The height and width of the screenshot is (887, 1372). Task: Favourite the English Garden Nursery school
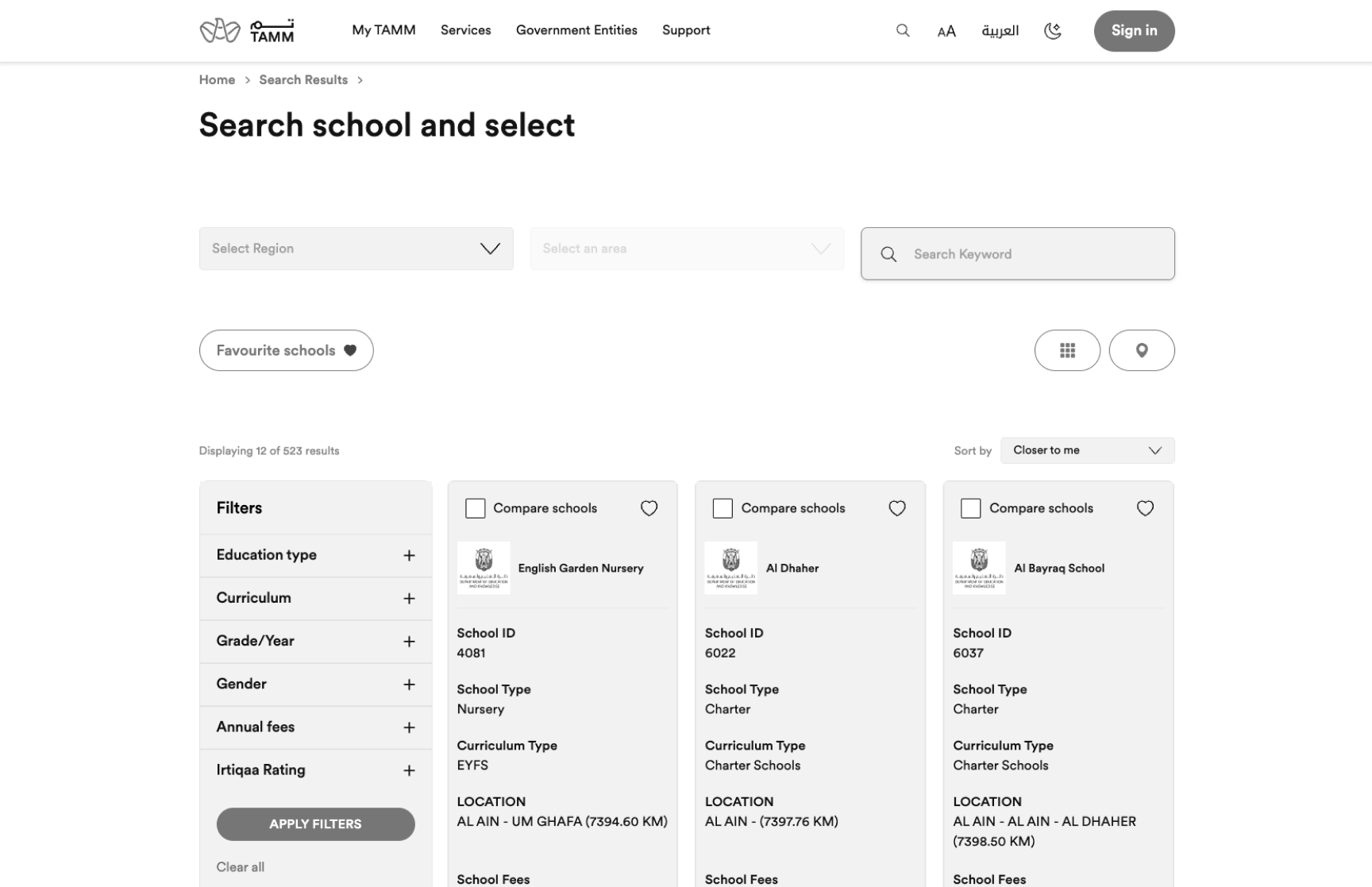click(649, 508)
